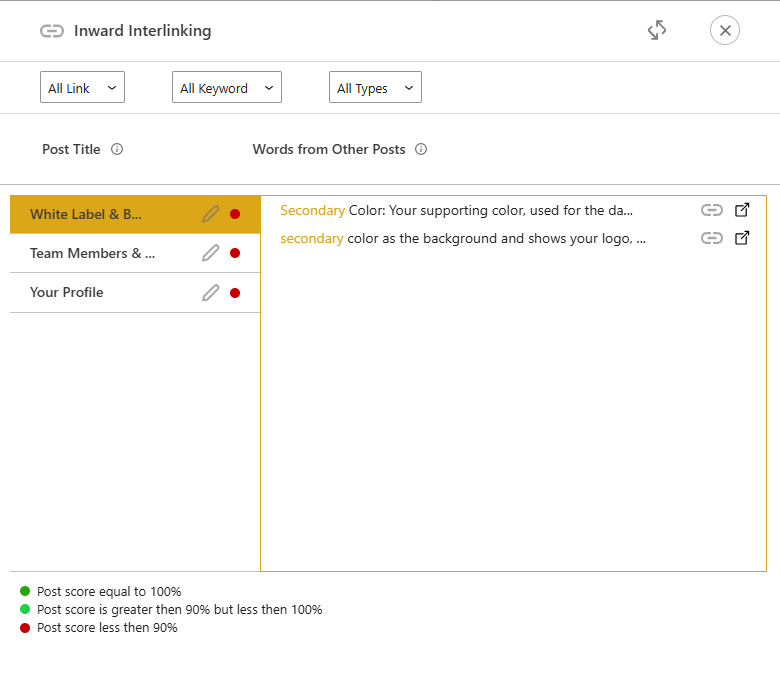The height and width of the screenshot is (676, 780).
Task: Select the Team Members & ... post row
Action: coord(135,253)
